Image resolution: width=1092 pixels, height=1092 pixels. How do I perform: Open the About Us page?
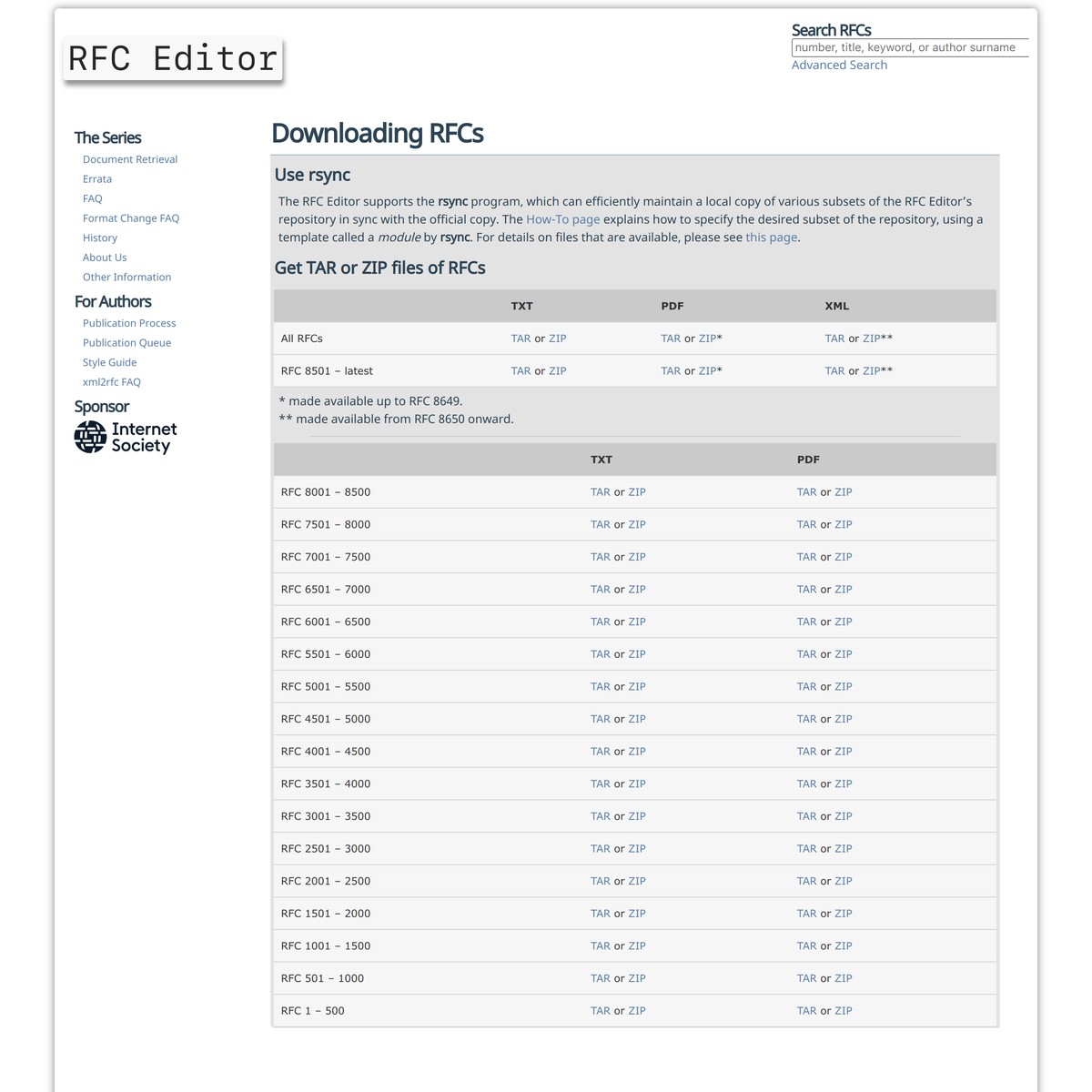tap(105, 257)
